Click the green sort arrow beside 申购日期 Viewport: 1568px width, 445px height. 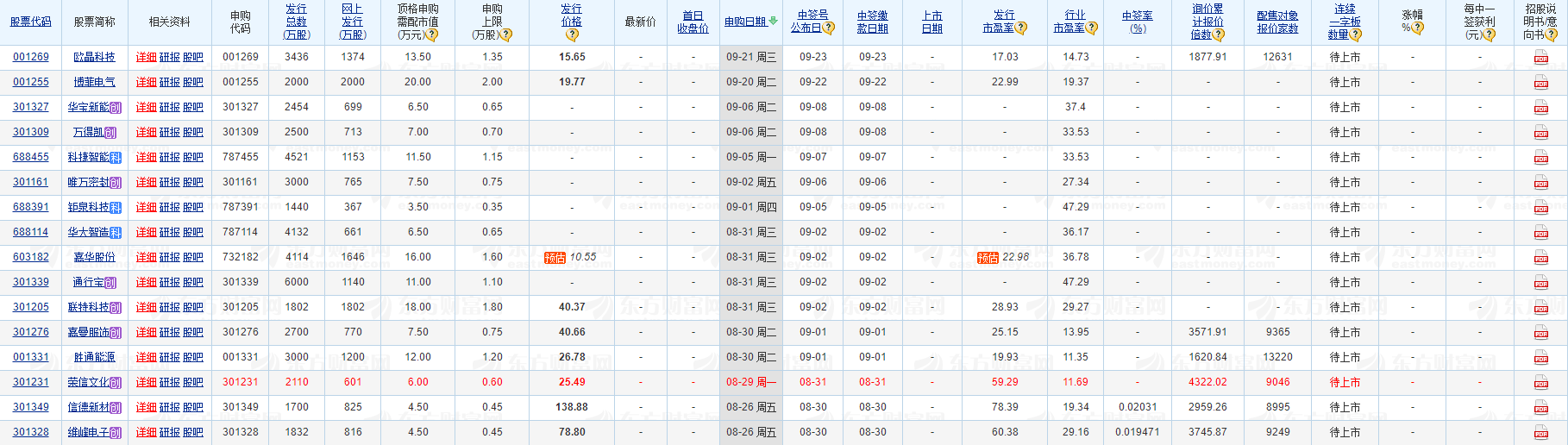pyautogui.click(x=774, y=22)
